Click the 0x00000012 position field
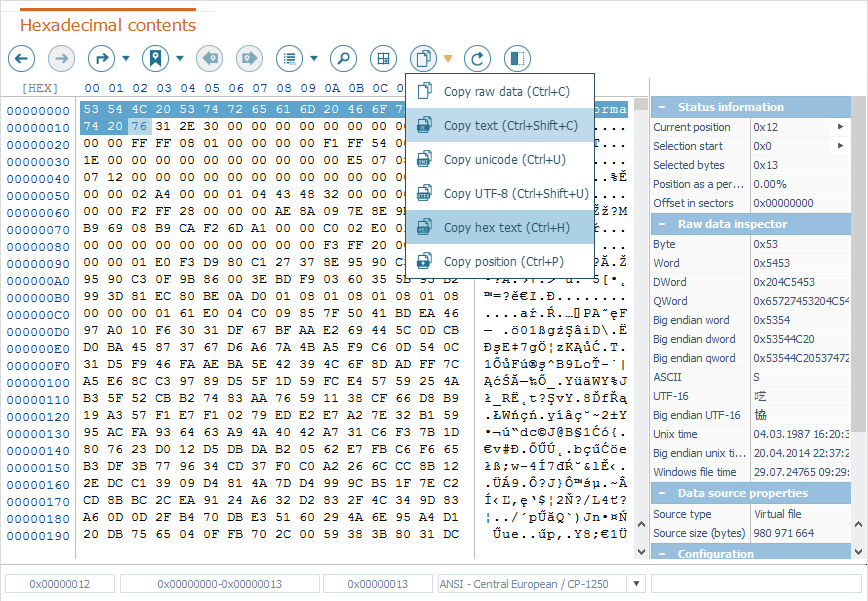 [59, 584]
